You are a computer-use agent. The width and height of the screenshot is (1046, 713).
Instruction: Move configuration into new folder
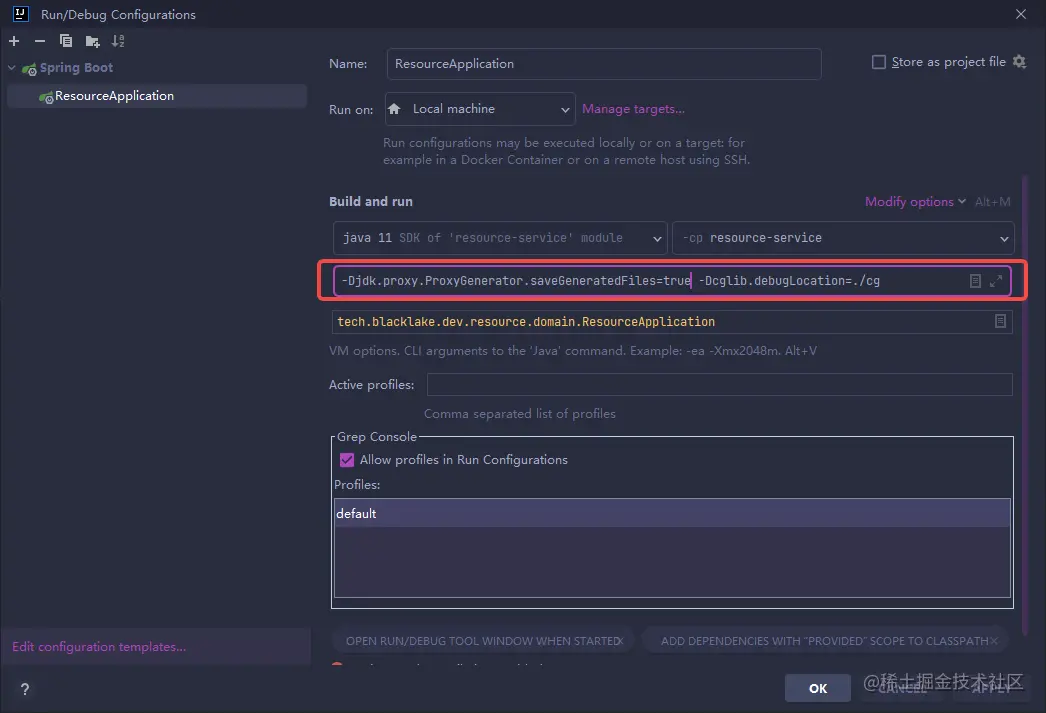coord(92,41)
